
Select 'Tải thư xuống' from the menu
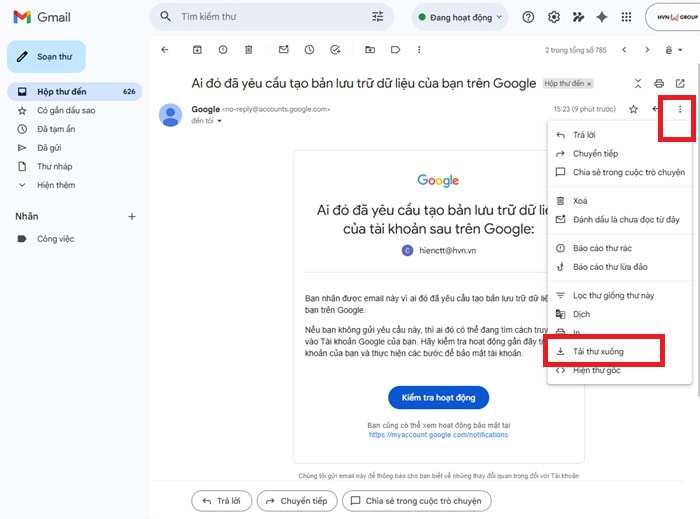[x=599, y=352]
